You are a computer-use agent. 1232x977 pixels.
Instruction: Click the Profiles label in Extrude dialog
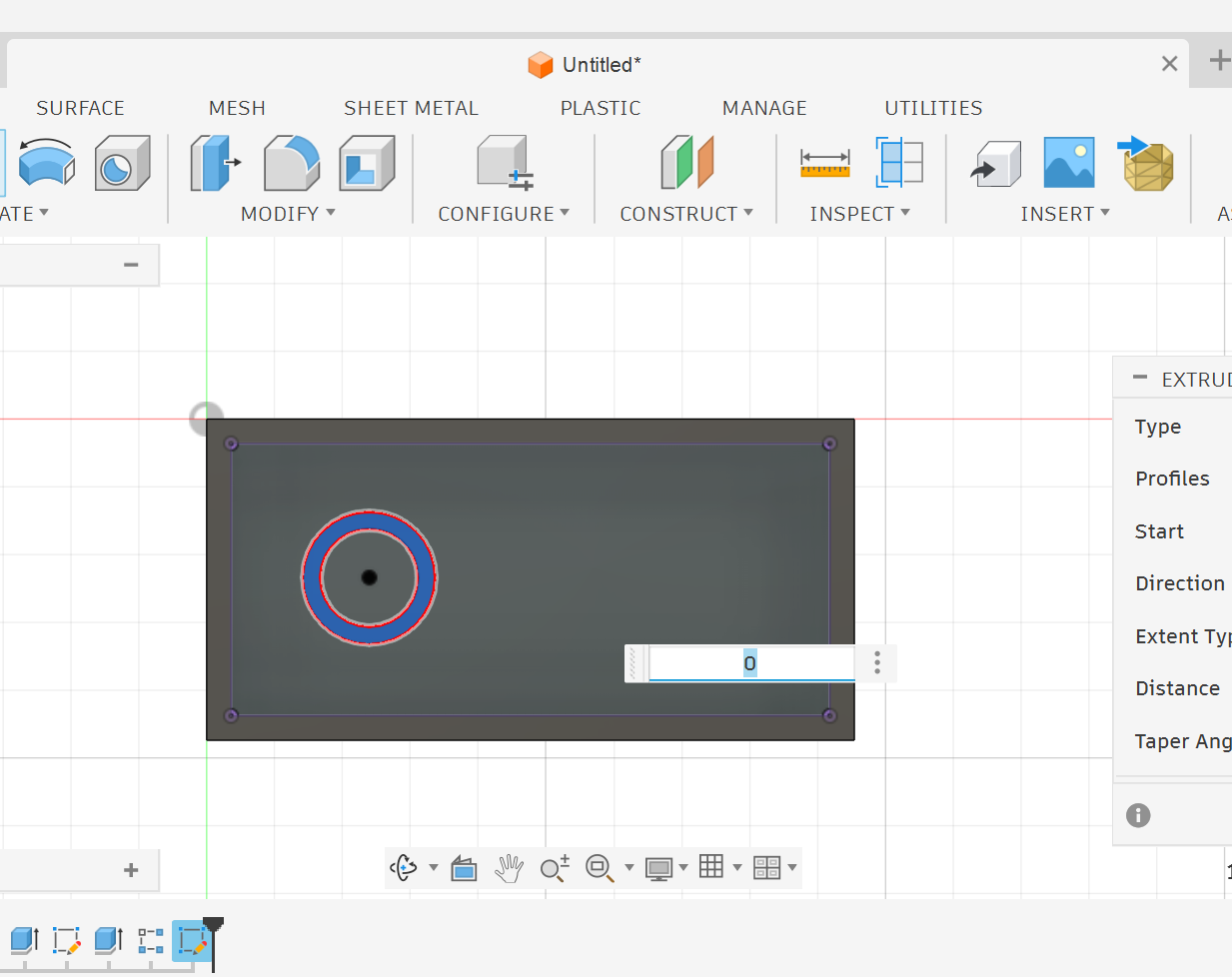[1172, 479]
